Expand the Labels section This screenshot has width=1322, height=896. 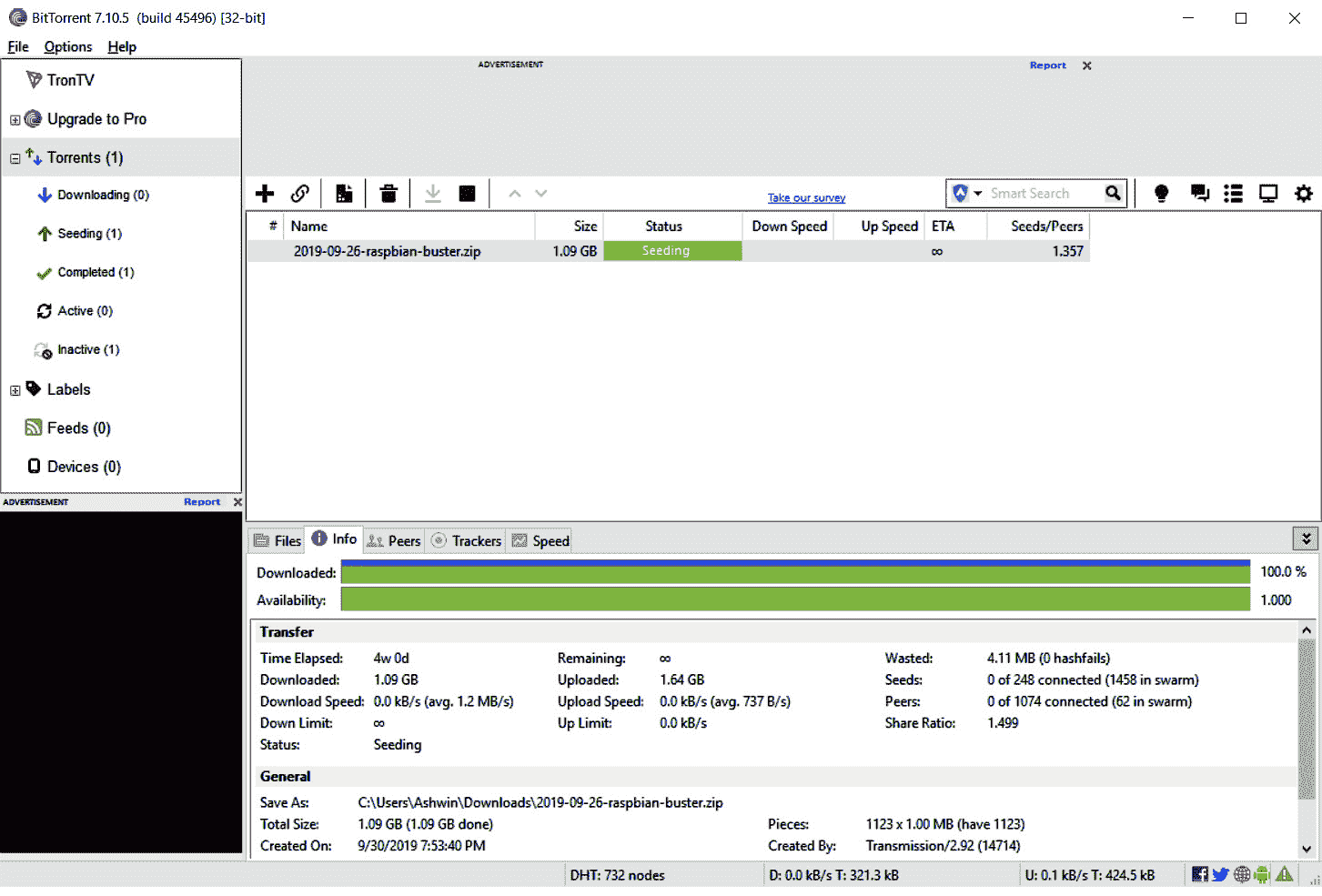[15, 389]
